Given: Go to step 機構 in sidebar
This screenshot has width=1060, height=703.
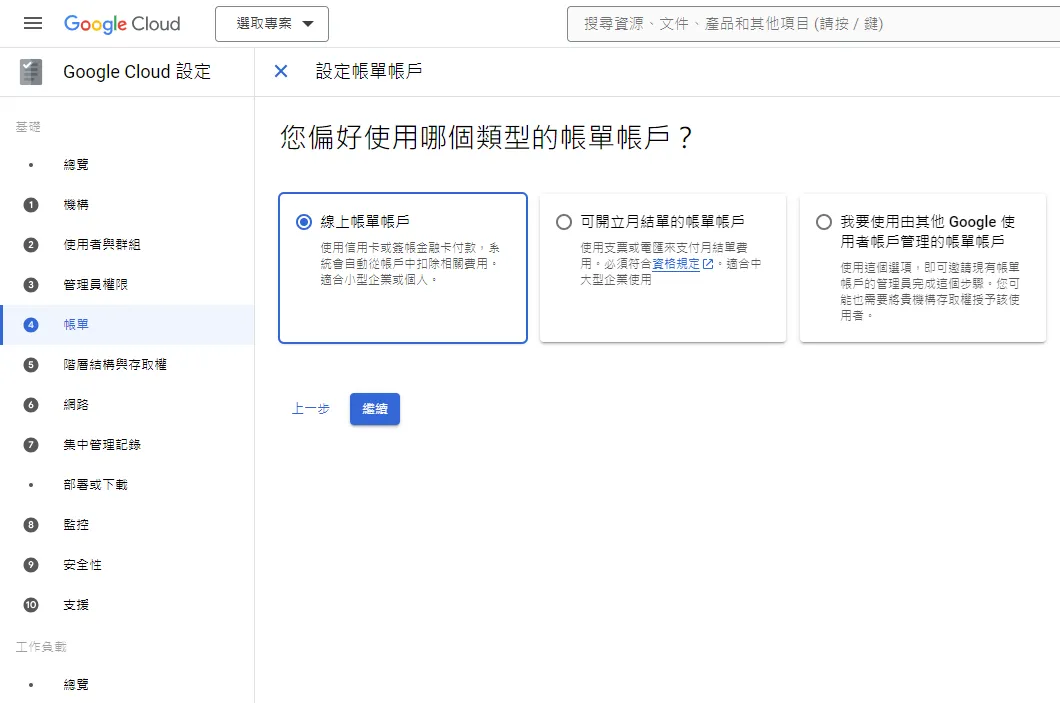Looking at the screenshot, I should [76, 204].
